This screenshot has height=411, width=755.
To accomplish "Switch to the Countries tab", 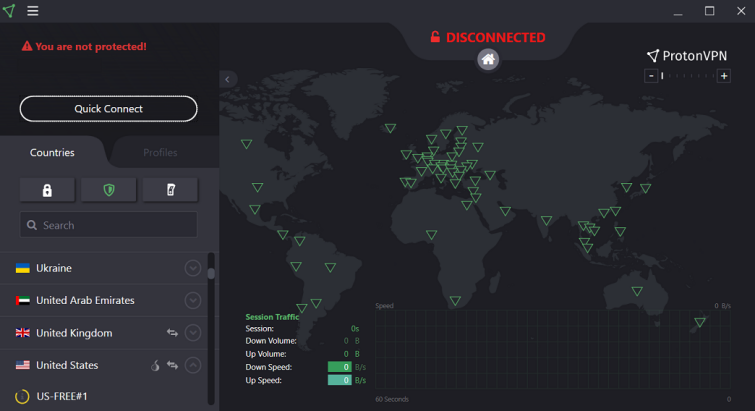I will [x=52, y=153].
